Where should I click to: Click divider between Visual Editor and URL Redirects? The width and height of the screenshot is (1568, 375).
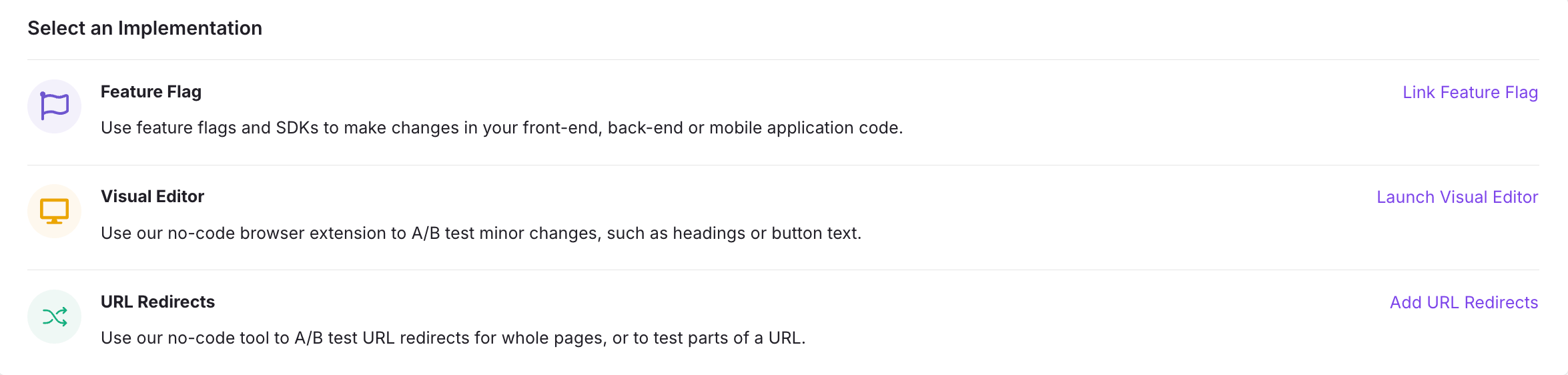(x=783, y=270)
